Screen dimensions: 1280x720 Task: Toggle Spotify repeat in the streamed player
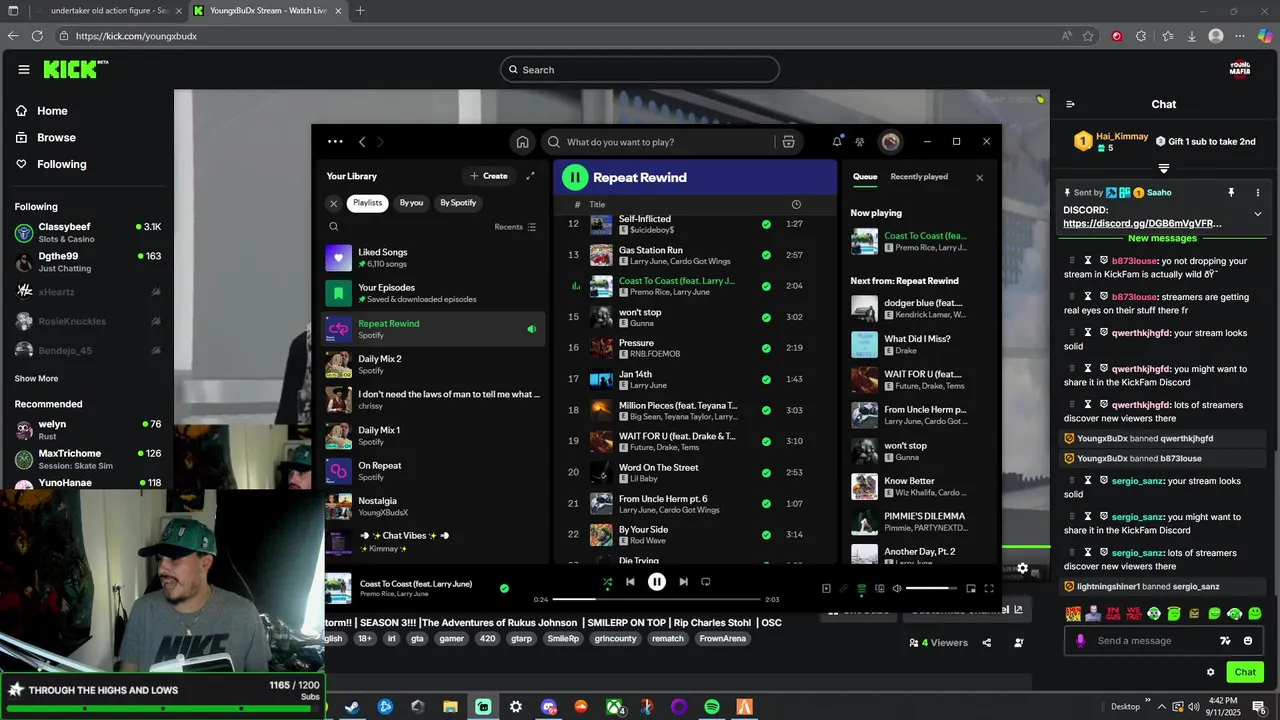pyautogui.click(x=705, y=582)
